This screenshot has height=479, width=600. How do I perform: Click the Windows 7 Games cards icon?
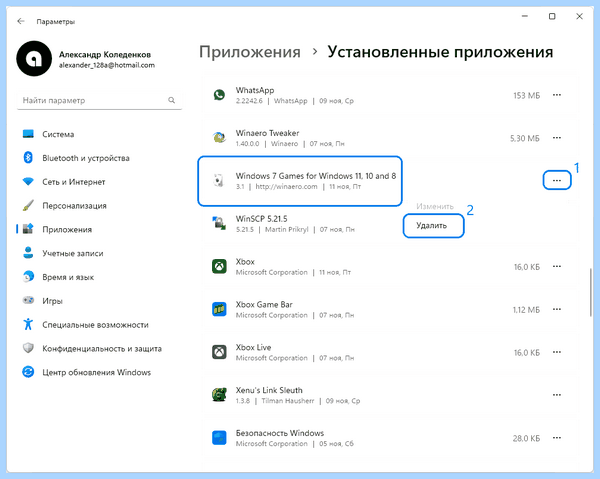tap(218, 181)
